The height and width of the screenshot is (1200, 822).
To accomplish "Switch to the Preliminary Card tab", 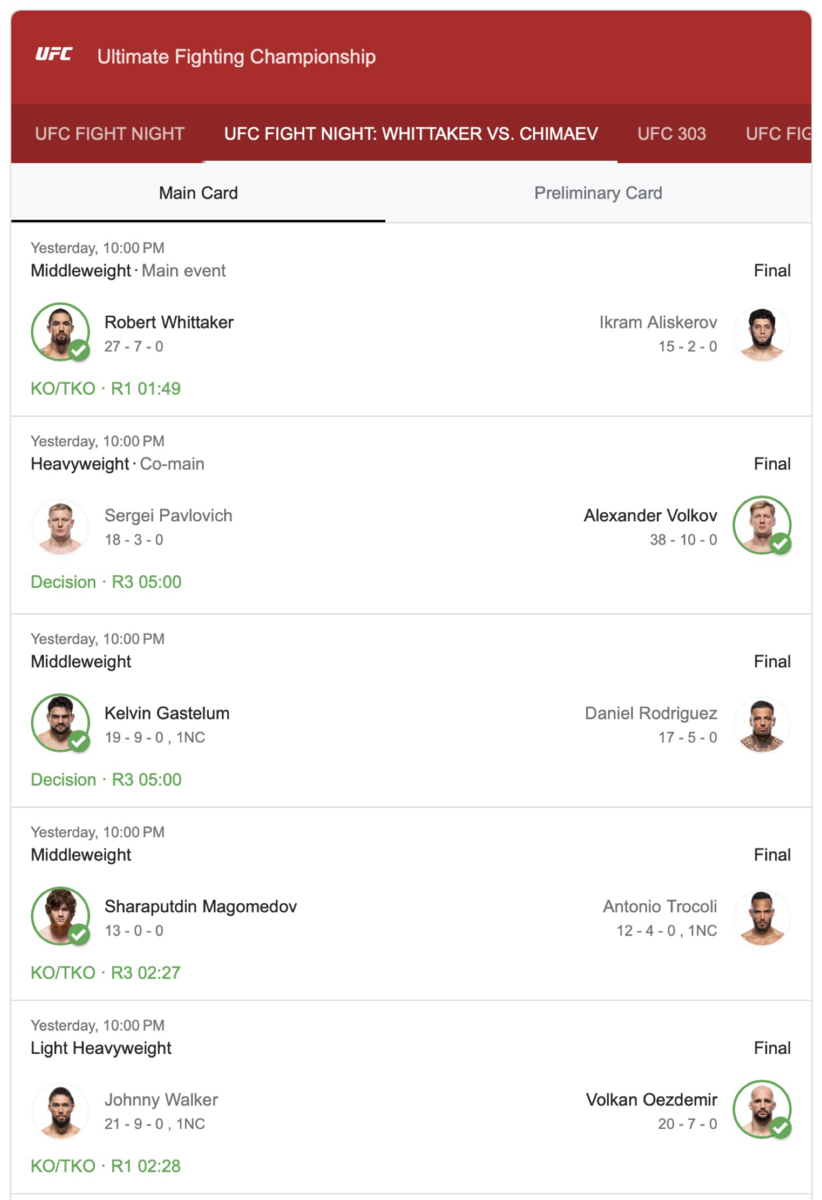I will (598, 193).
